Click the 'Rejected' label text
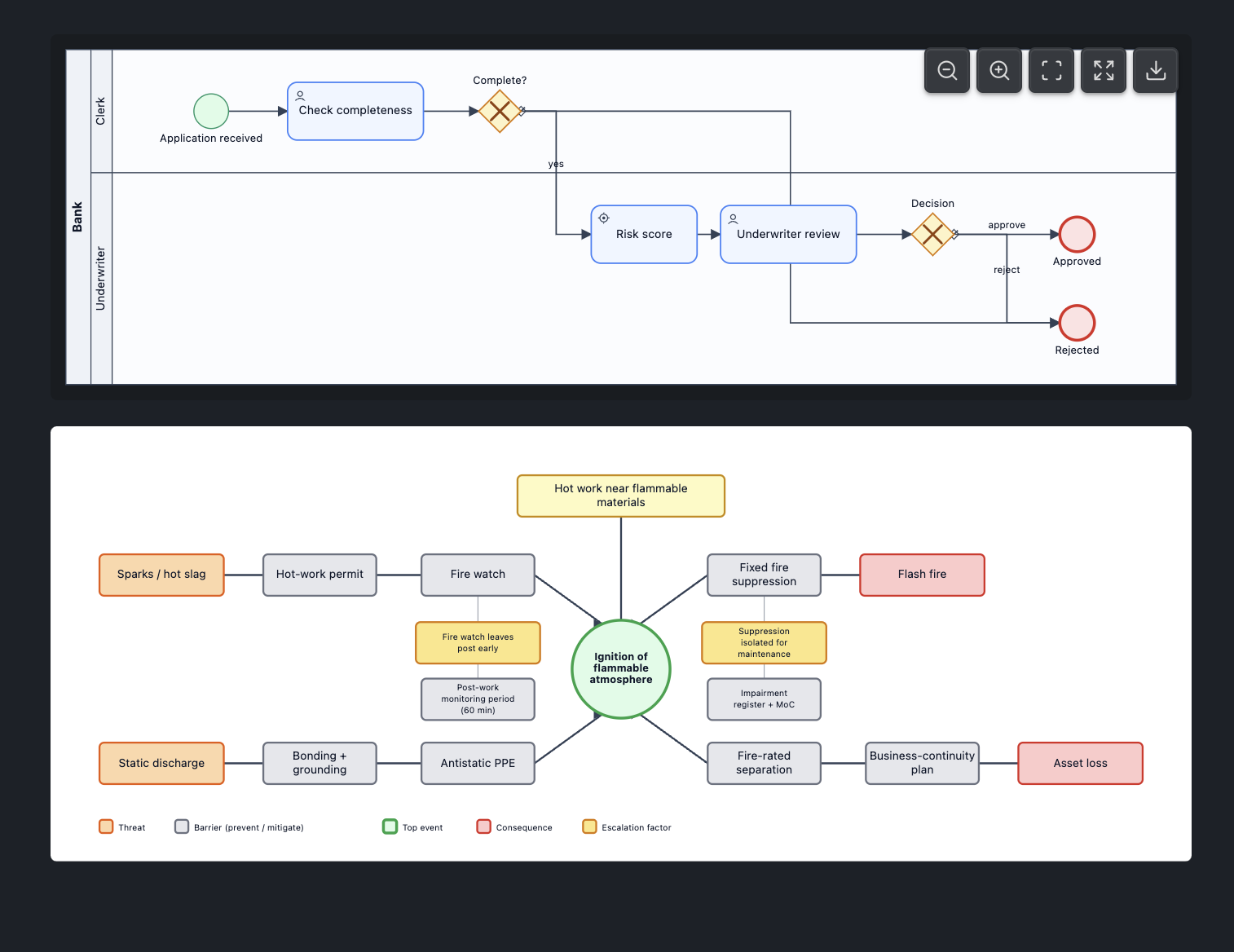 pos(1077,350)
